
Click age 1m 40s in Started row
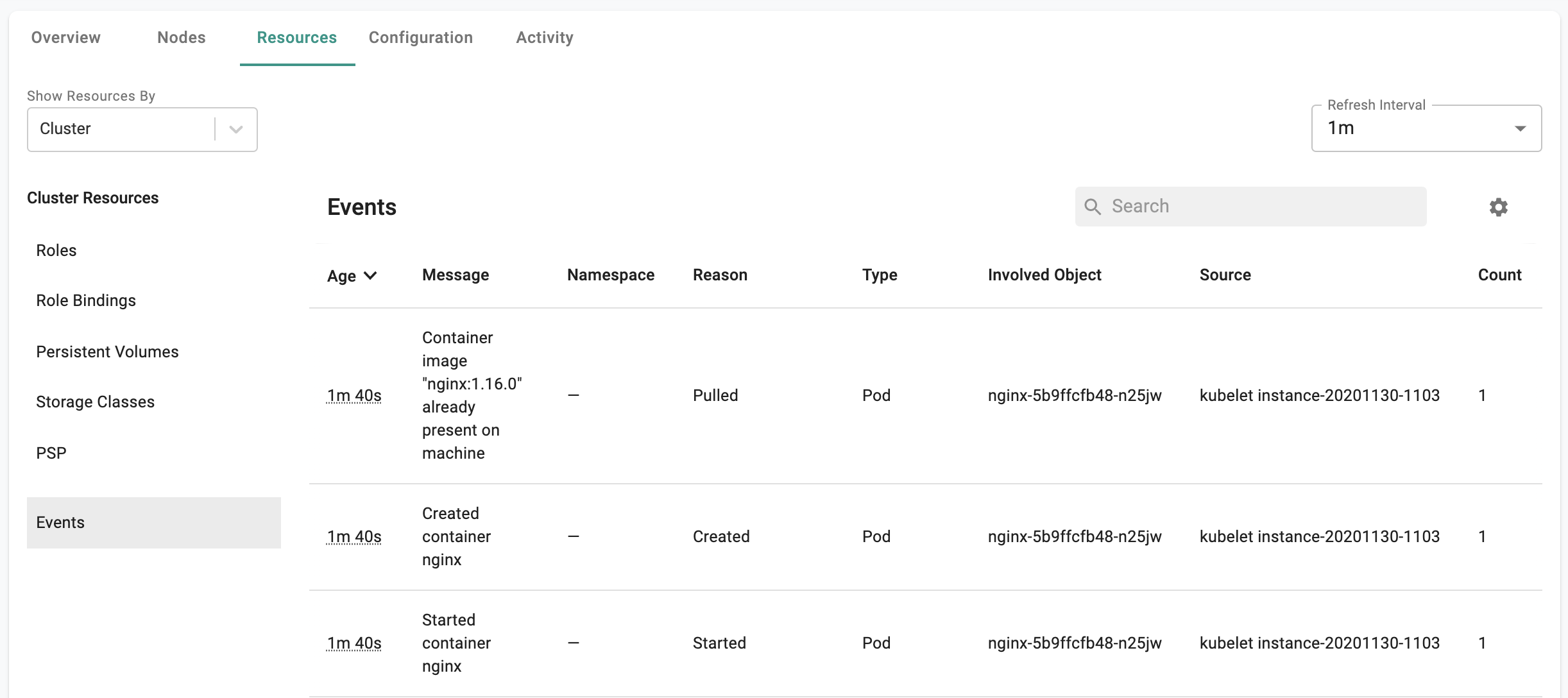tap(354, 643)
